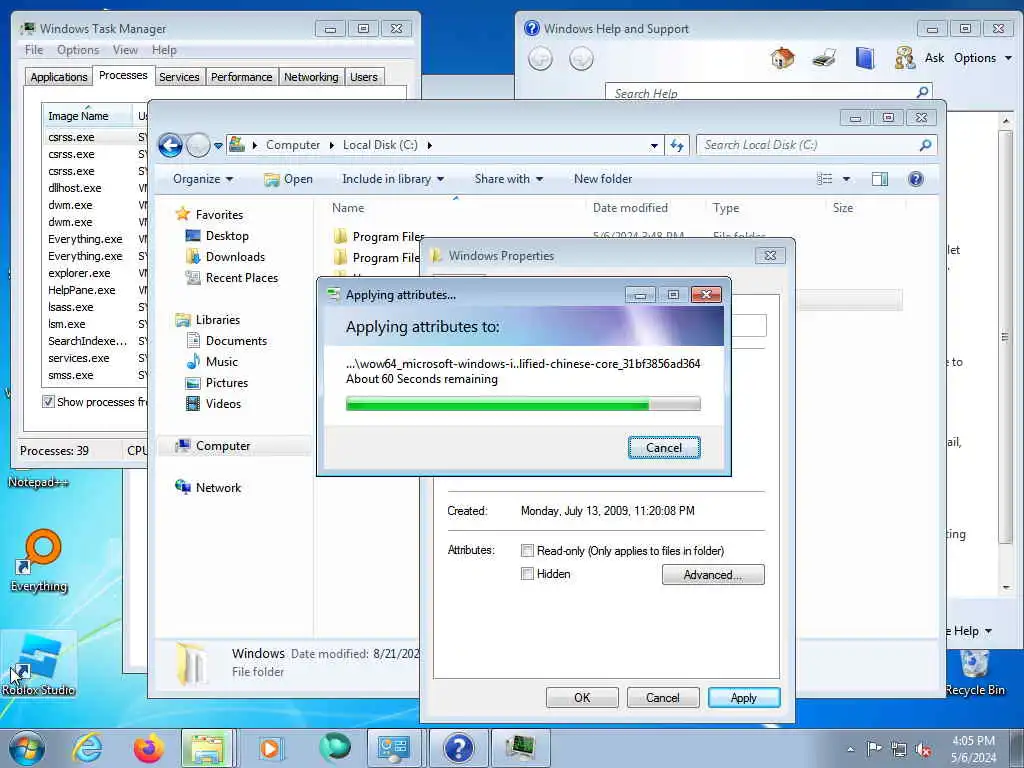Show hidden tray icons arrow
Screen dimensions: 1024x768
coord(850,750)
